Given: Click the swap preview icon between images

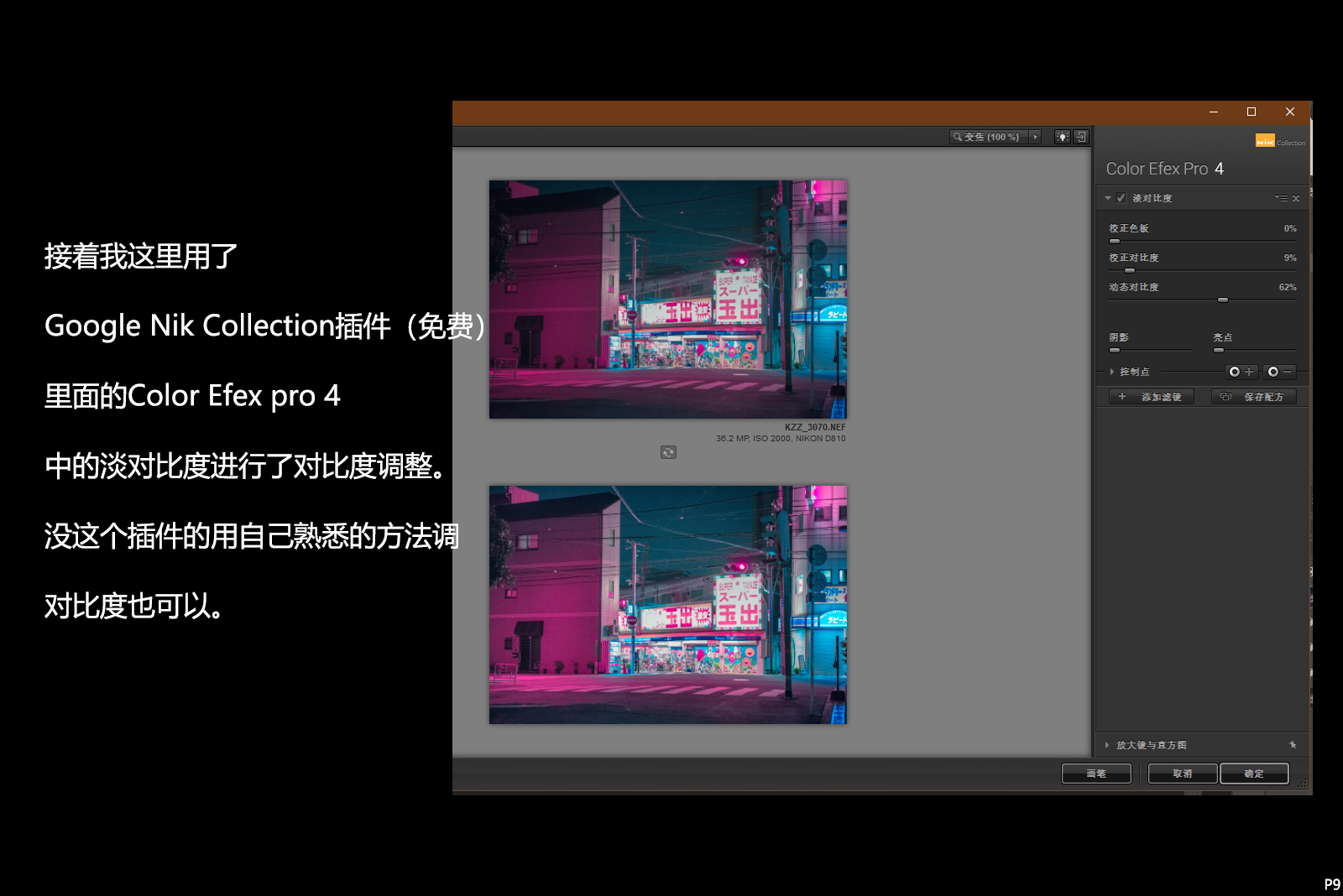Looking at the screenshot, I should point(668,452).
